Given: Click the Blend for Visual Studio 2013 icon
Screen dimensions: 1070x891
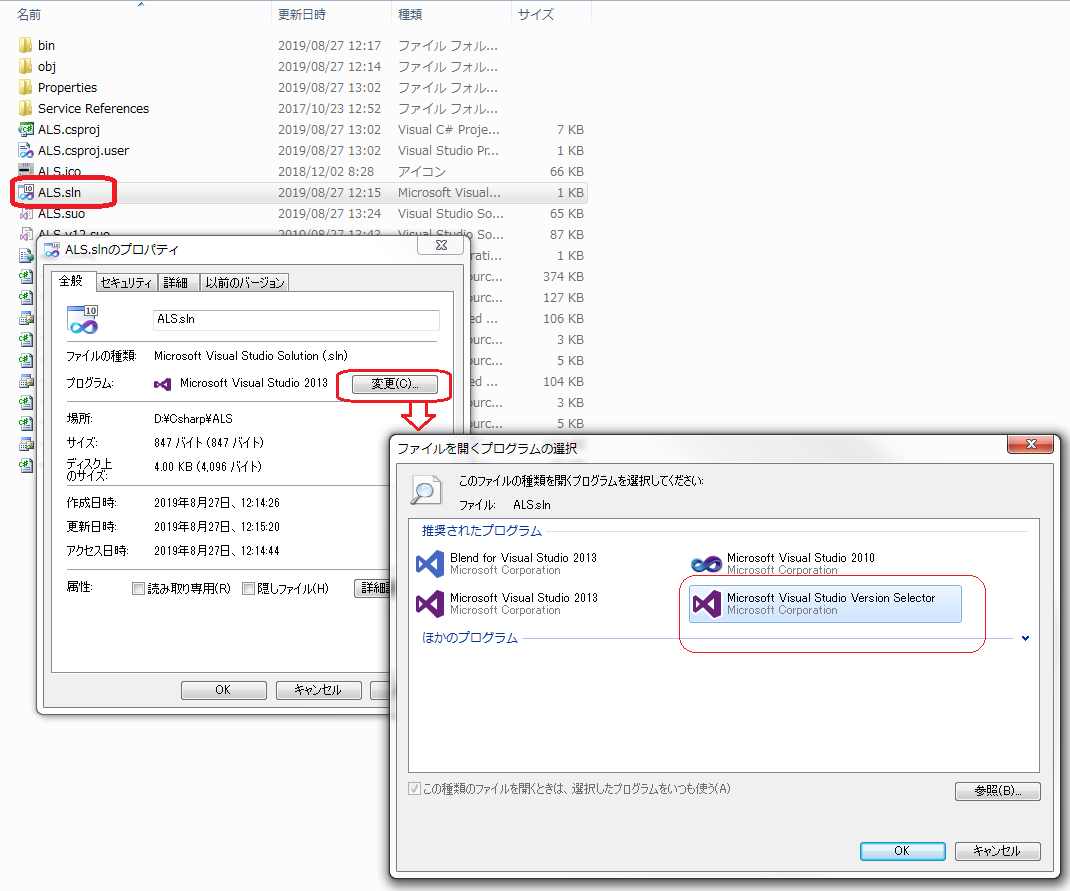Looking at the screenshot, I should 430,564.
